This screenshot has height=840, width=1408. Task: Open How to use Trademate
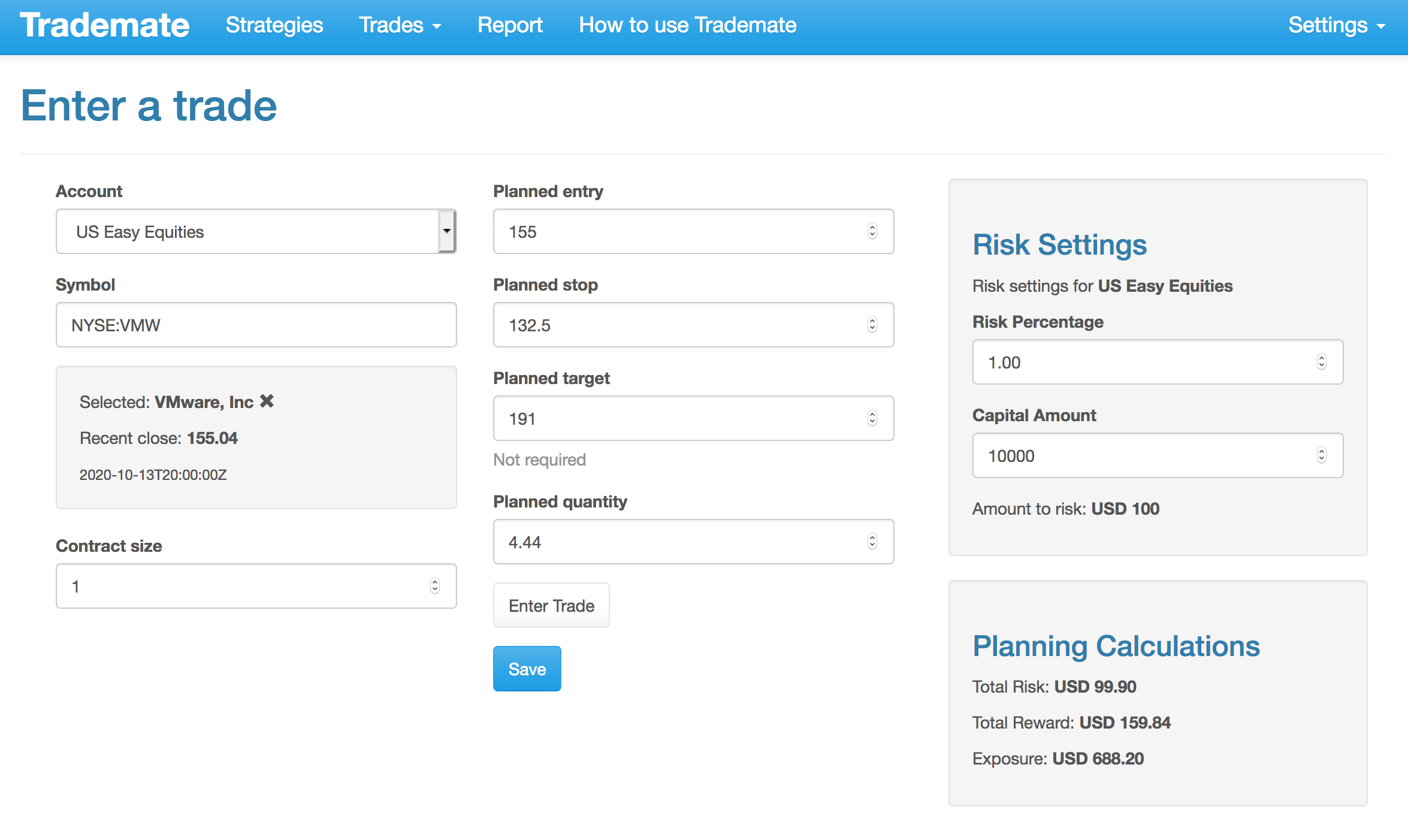tap(688, 25)
